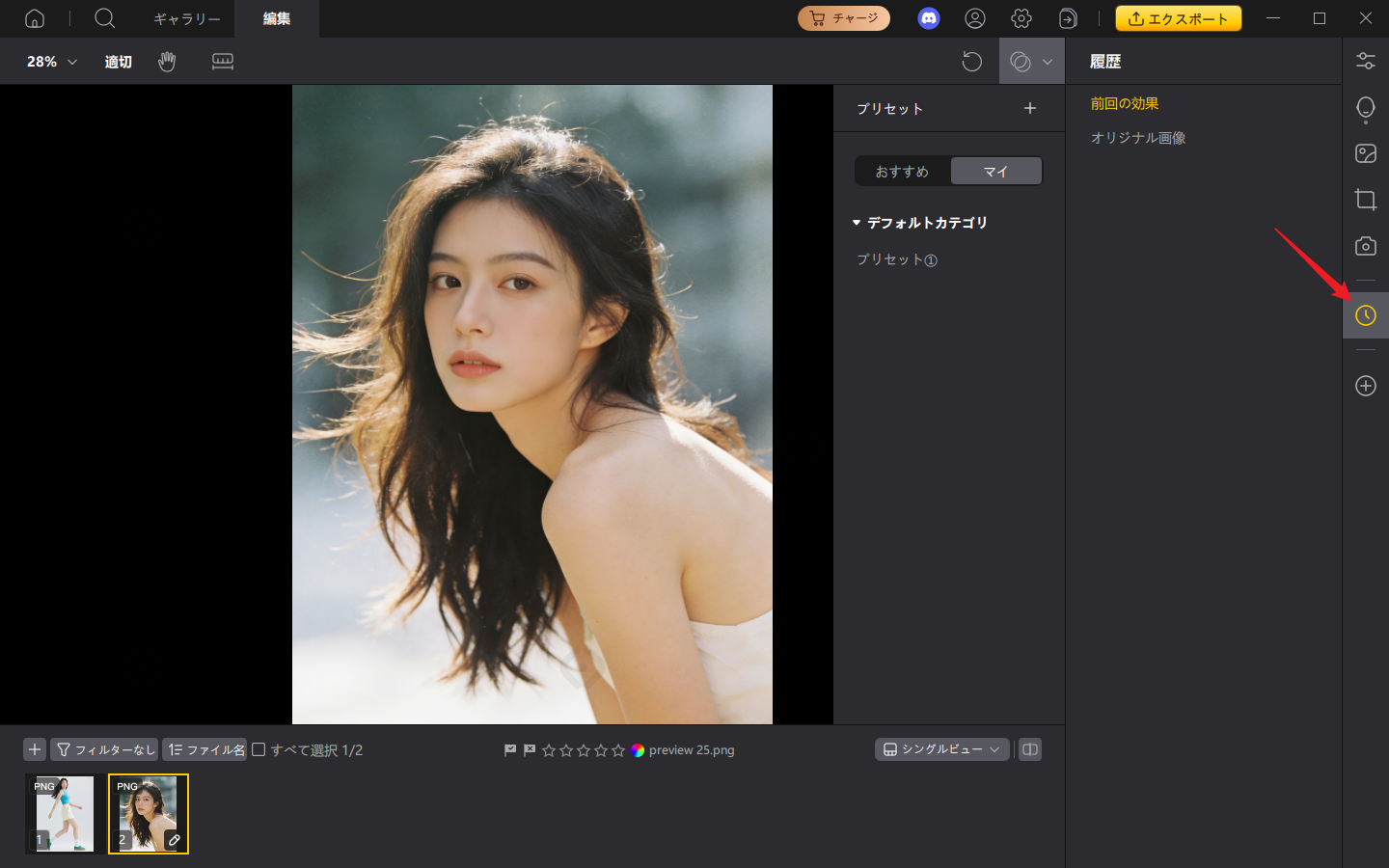This screenshot has height=868, width=1389.
Task: Open the Crop tool panel
Action: (1365, 200)
